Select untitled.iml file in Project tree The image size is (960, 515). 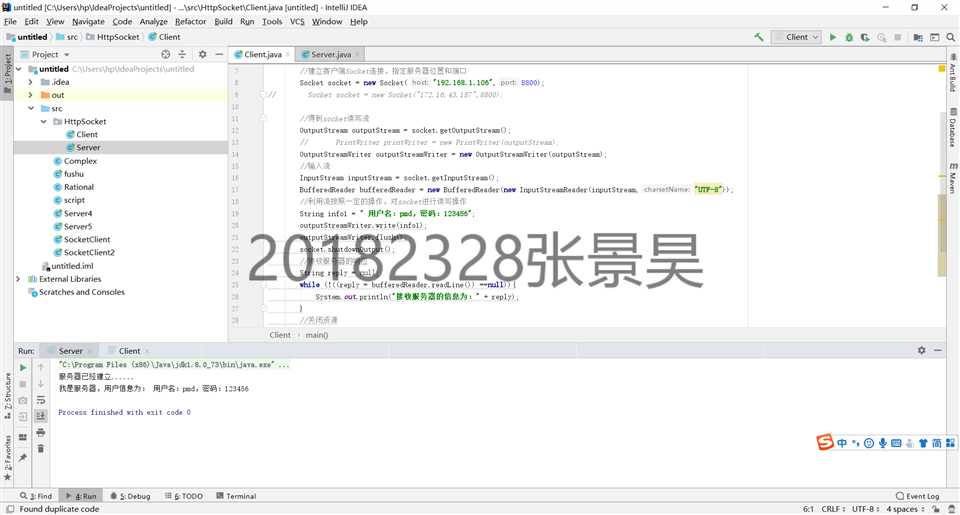(x=72, y=266)
